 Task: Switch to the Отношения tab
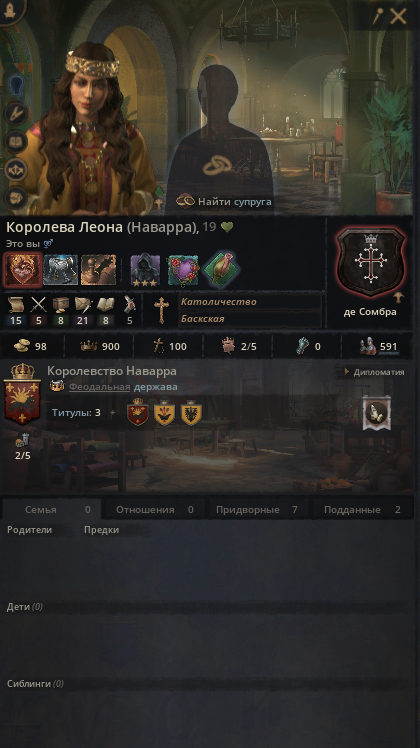155,509
